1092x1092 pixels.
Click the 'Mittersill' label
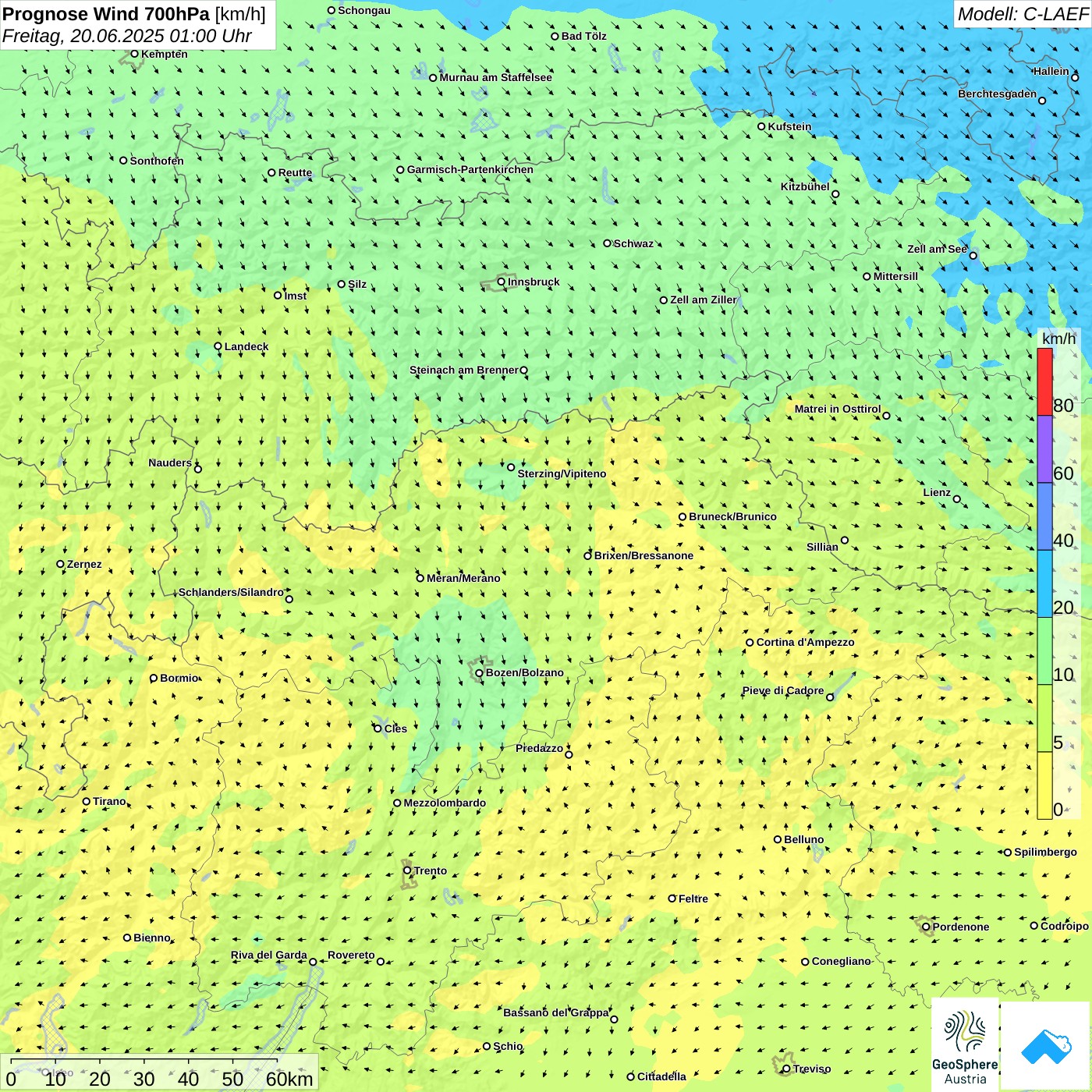[895, 276]
